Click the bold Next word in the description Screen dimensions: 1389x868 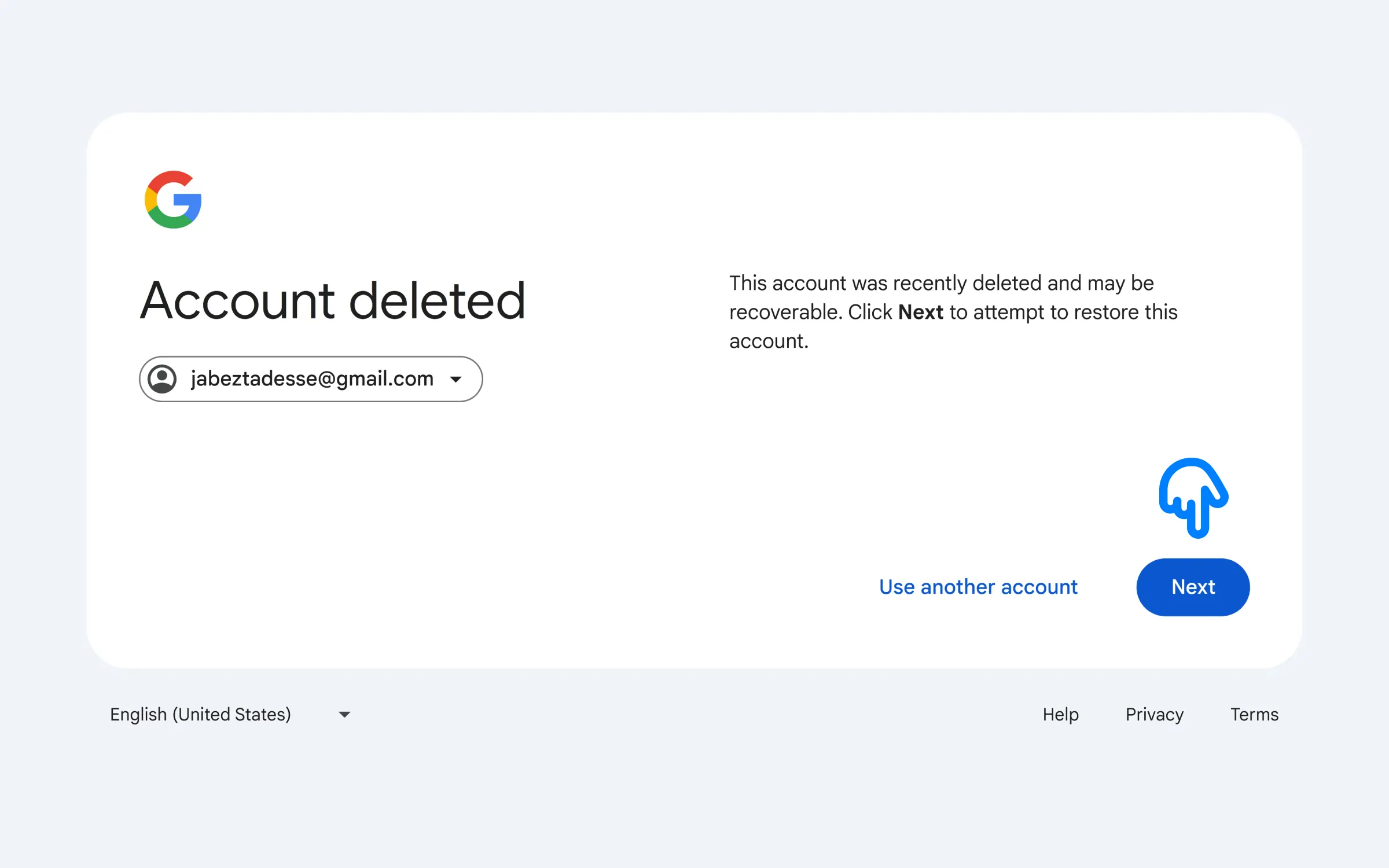click(920, 312)
